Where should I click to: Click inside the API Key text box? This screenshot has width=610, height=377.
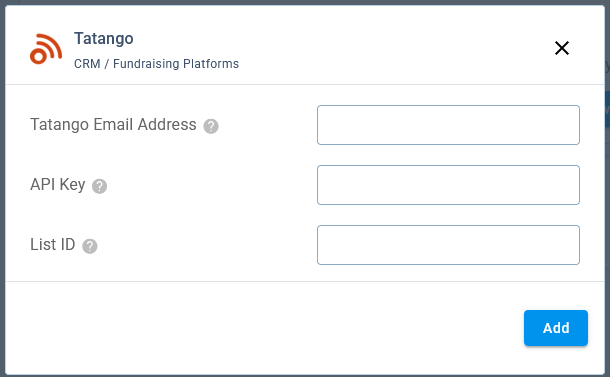(448, 185)
